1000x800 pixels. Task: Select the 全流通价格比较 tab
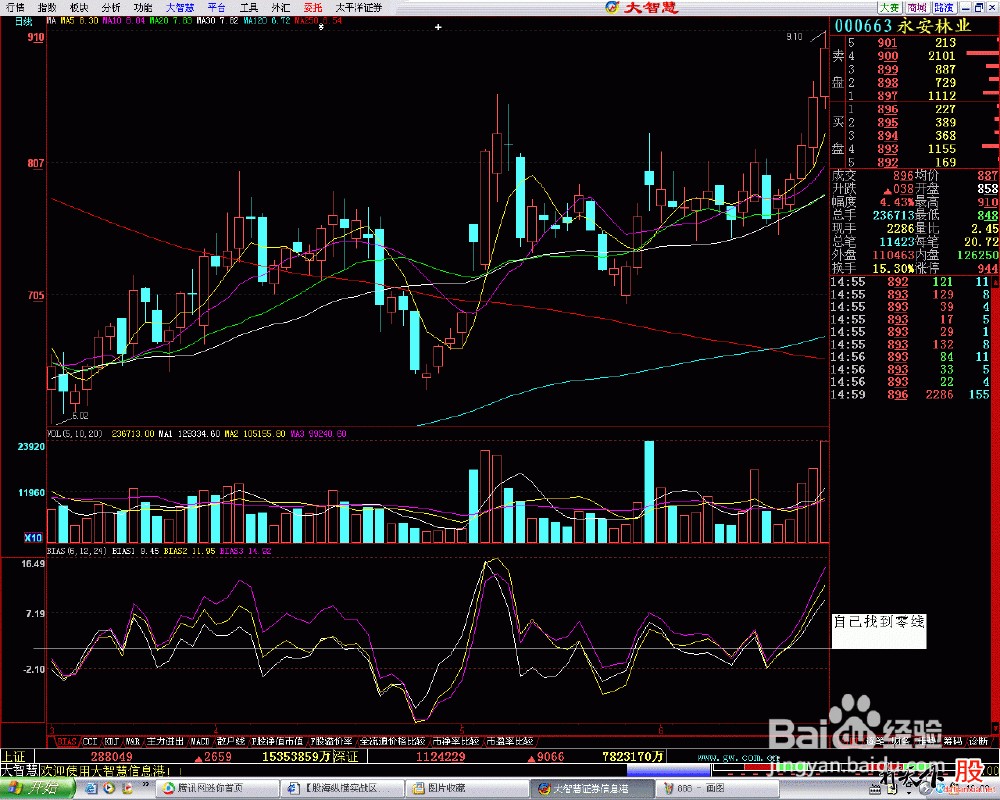tap(393, 741)
